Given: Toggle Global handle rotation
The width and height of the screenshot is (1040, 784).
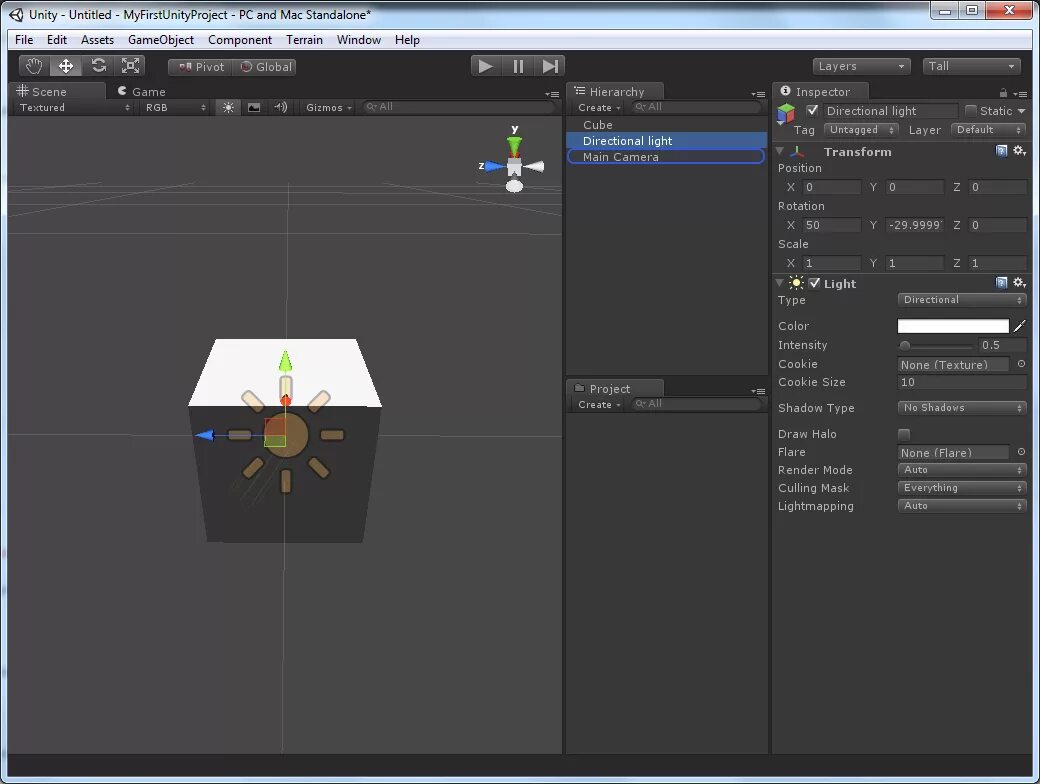Looking at the screenshot, I should coord(265,67).
